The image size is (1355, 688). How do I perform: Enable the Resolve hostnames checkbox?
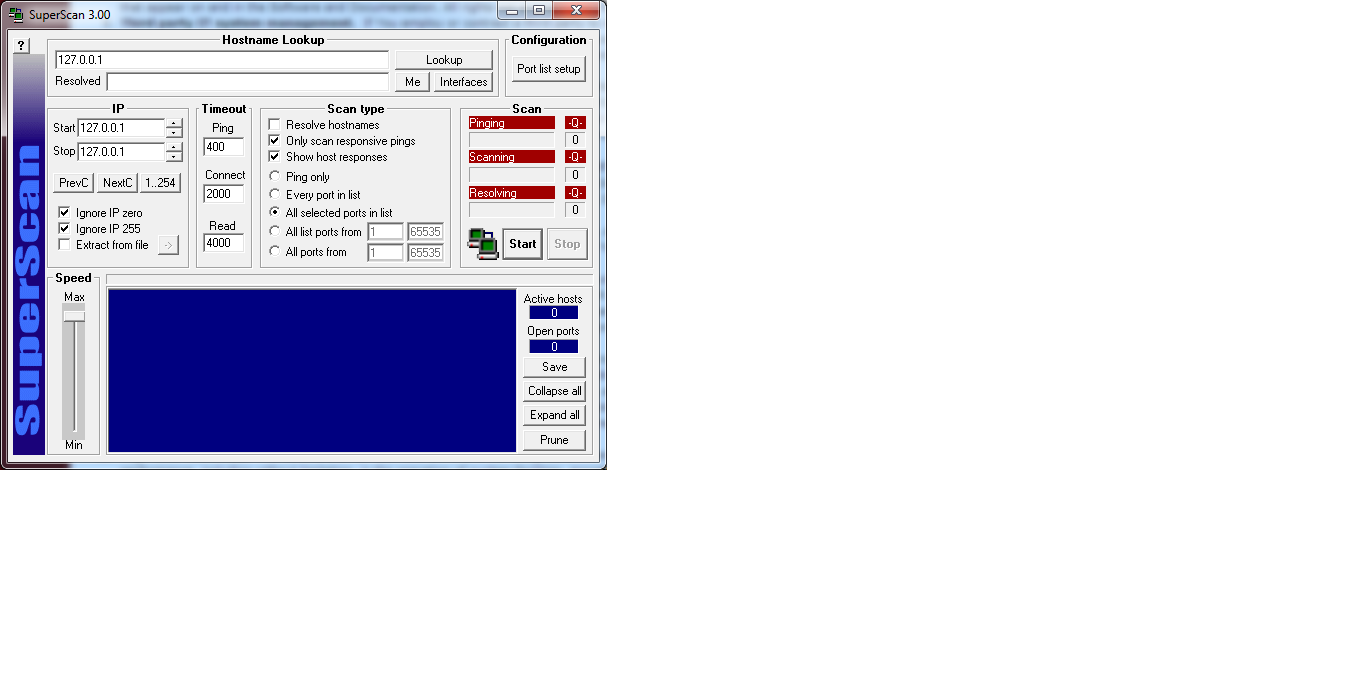[274, 125]
